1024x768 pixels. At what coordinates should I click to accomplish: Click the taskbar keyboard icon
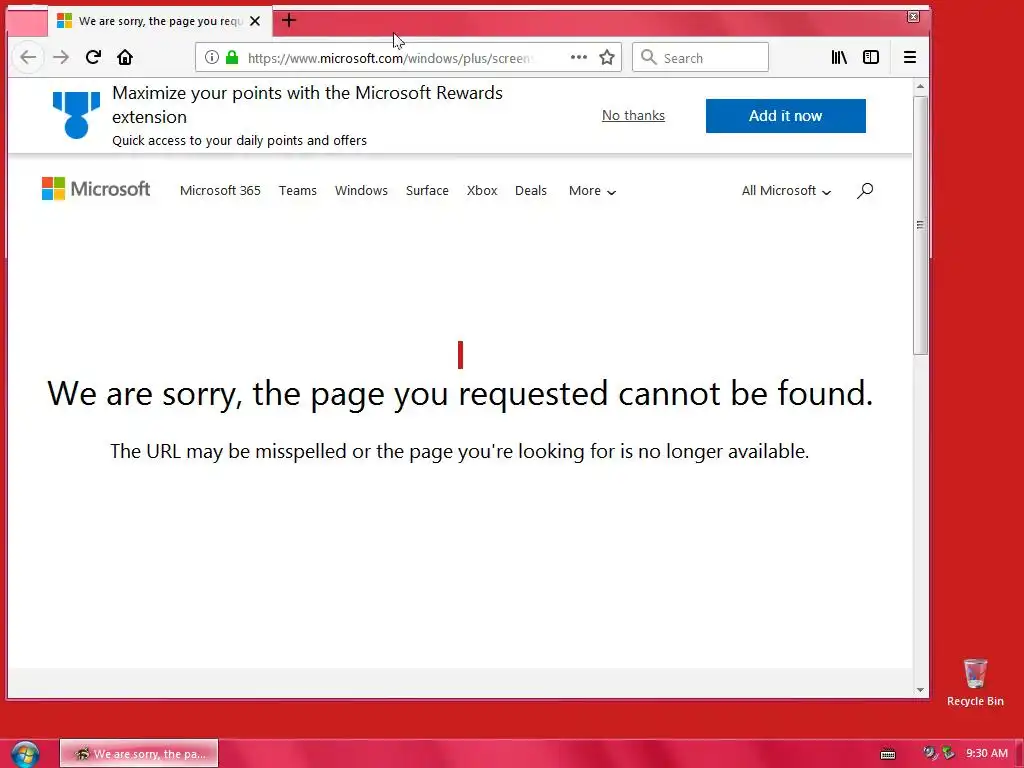[888, 754]
